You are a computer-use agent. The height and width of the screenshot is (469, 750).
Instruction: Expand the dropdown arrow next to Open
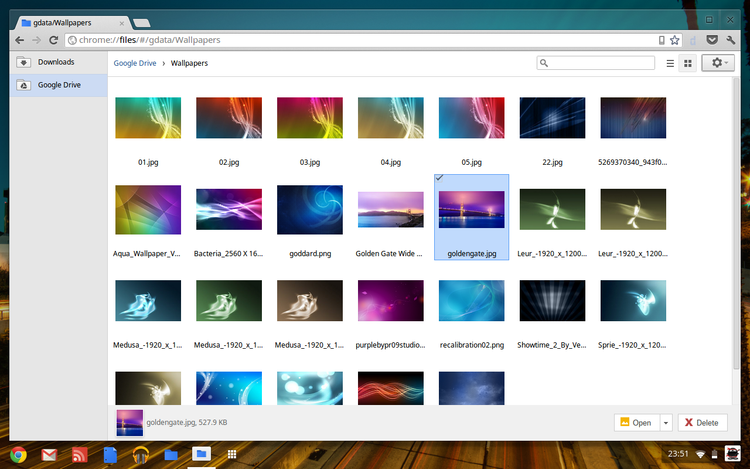click(667, 423)
